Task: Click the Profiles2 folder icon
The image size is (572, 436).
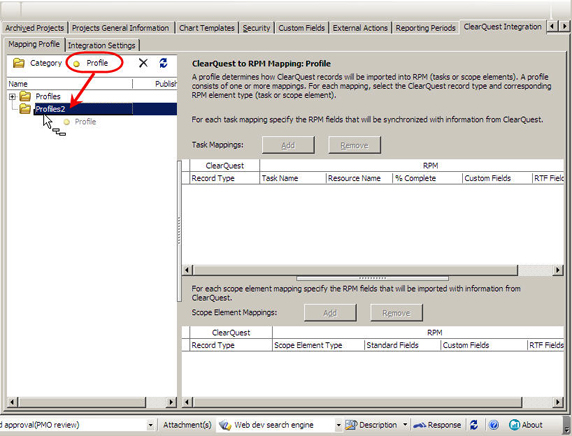Action: pyautogui.click(x=25, y=109)
